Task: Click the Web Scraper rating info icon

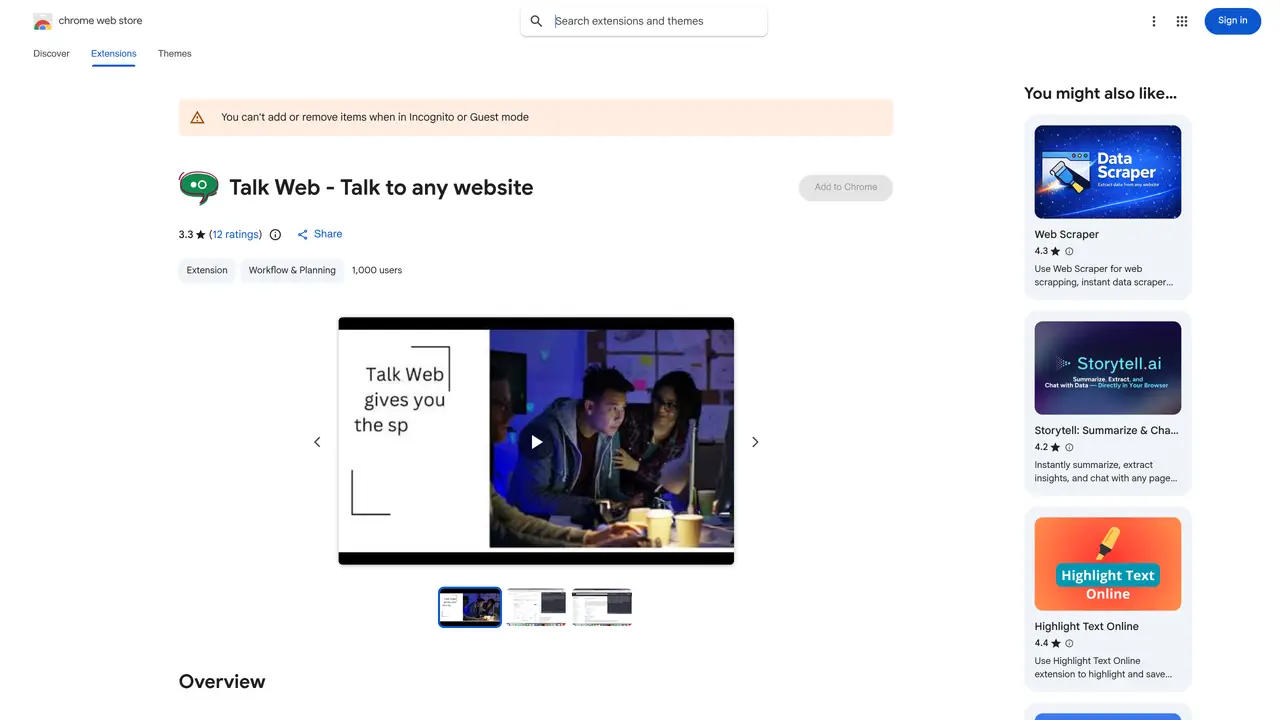Action: (x=1069, y=251)
